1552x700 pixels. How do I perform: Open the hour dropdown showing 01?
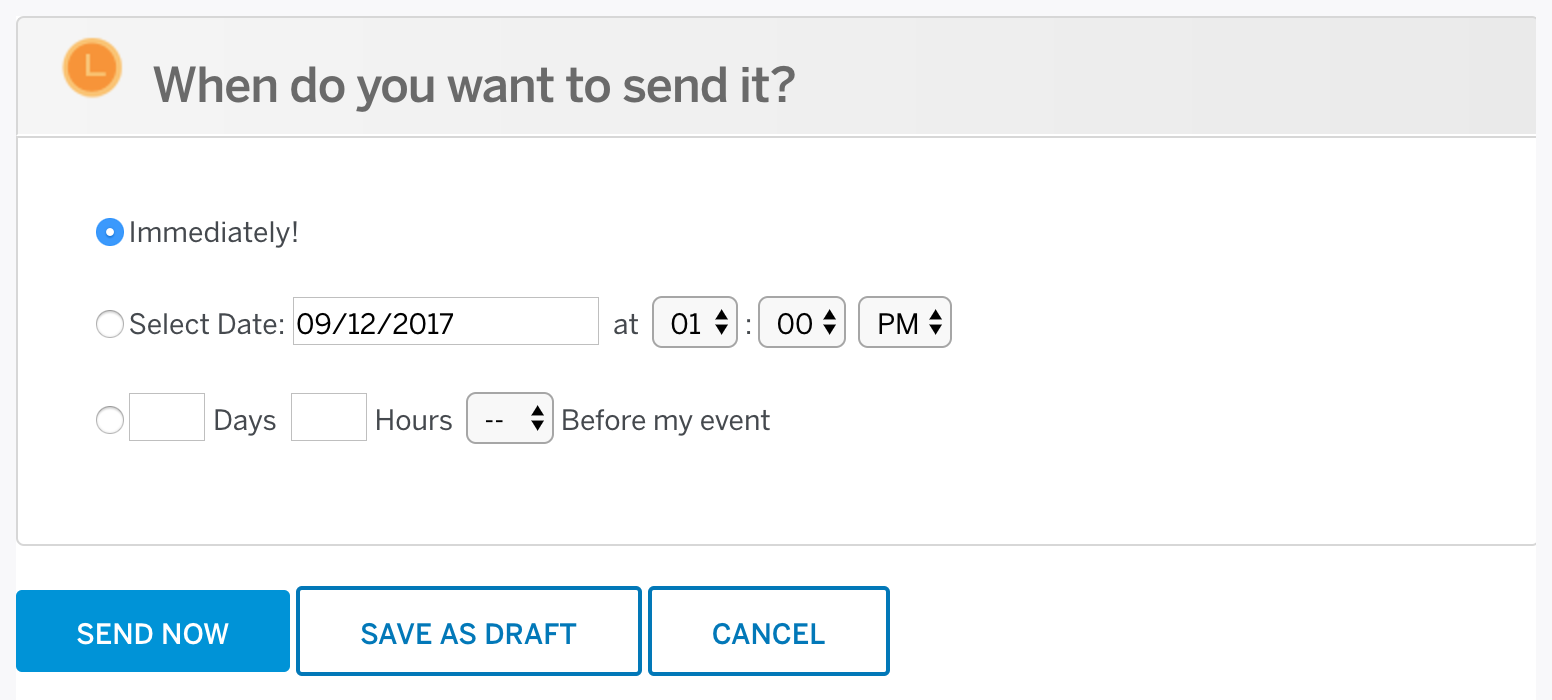pyautogui.click(x=695, y=322)
